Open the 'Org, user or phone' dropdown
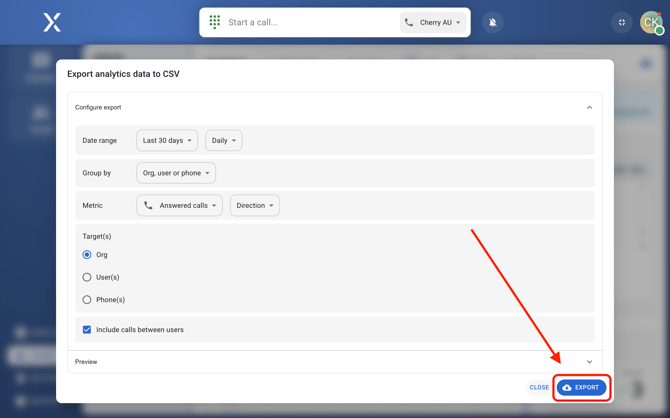This screenshot has width=670, height=418. (x=176, y=173)
